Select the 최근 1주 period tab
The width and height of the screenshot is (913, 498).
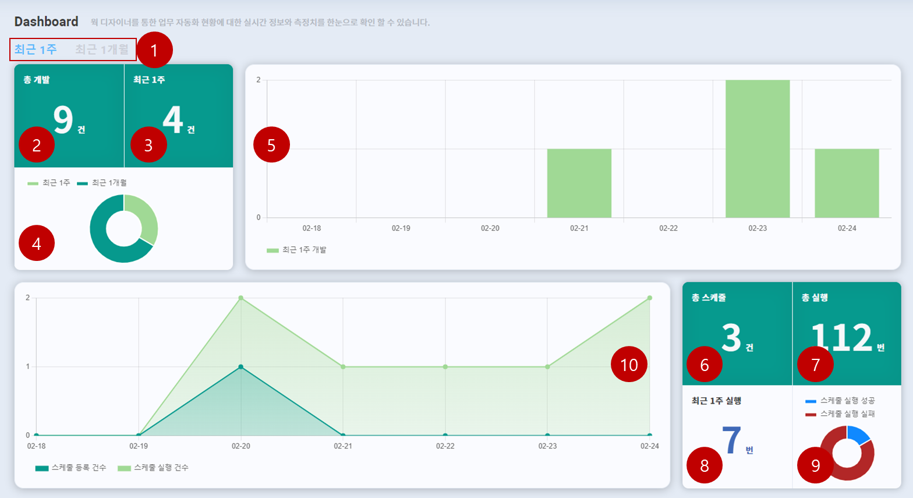pyautogui.click(x=36, y=50)
